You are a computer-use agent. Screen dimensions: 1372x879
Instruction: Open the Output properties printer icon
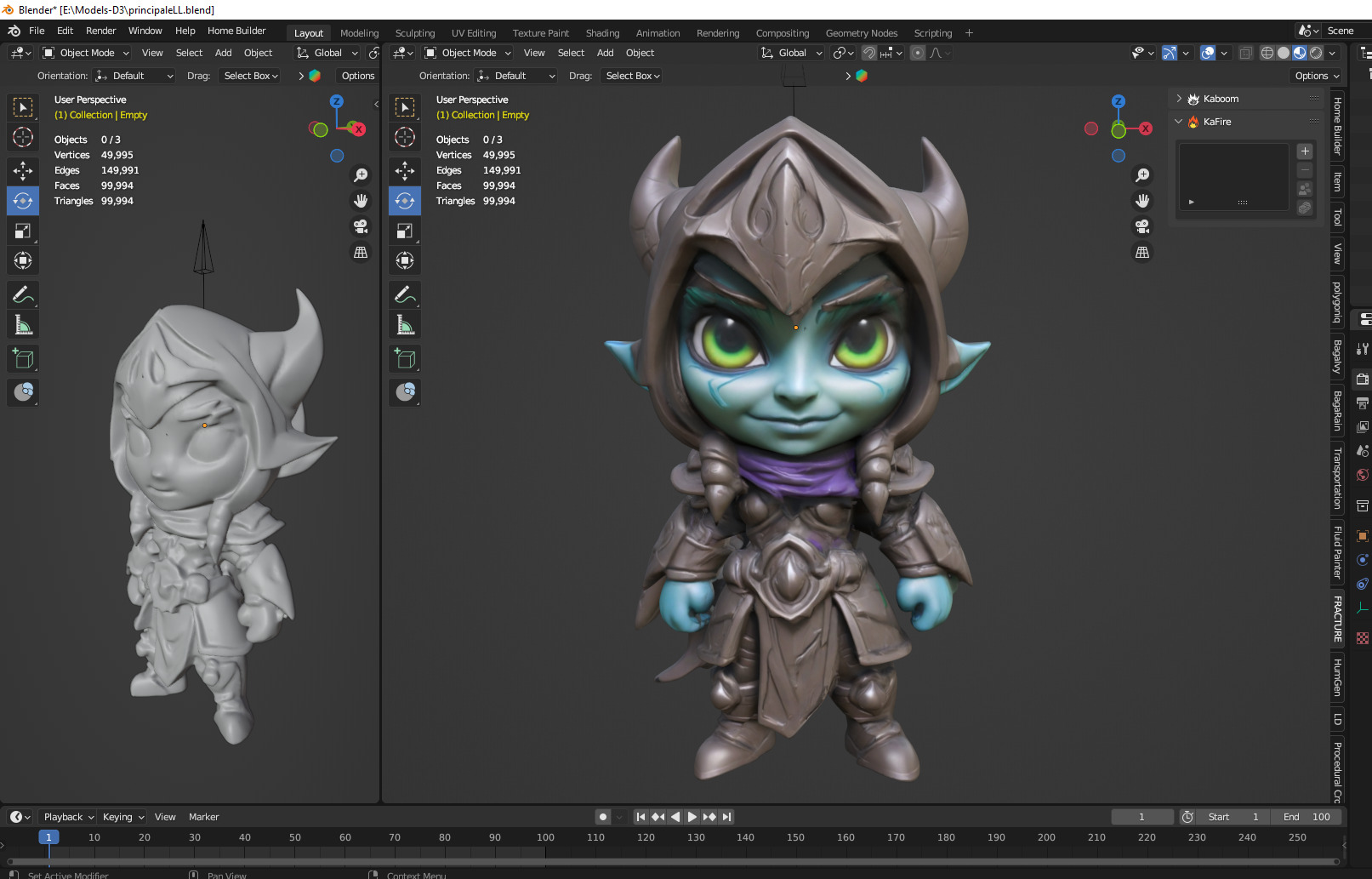(x=1363, y=402)
